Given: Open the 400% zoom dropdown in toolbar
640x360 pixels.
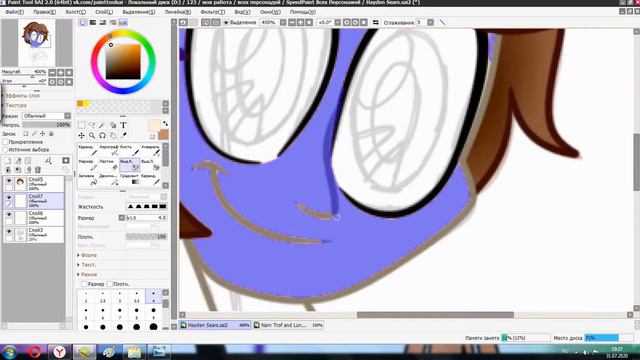Looking at the screenshot, I should pos(283,22).
